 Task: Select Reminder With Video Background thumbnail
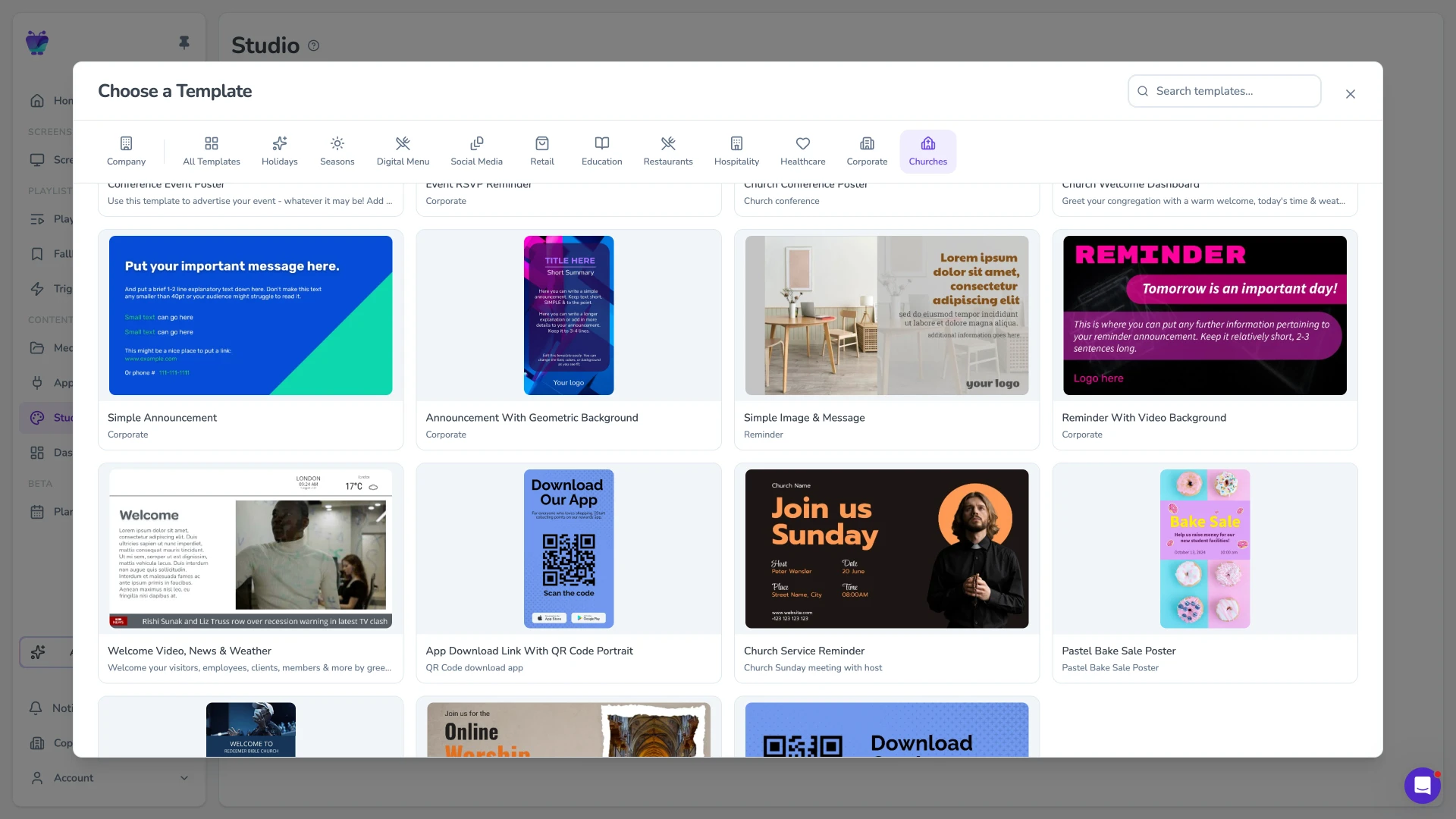pyautogui.click(x=1205, y=315)
